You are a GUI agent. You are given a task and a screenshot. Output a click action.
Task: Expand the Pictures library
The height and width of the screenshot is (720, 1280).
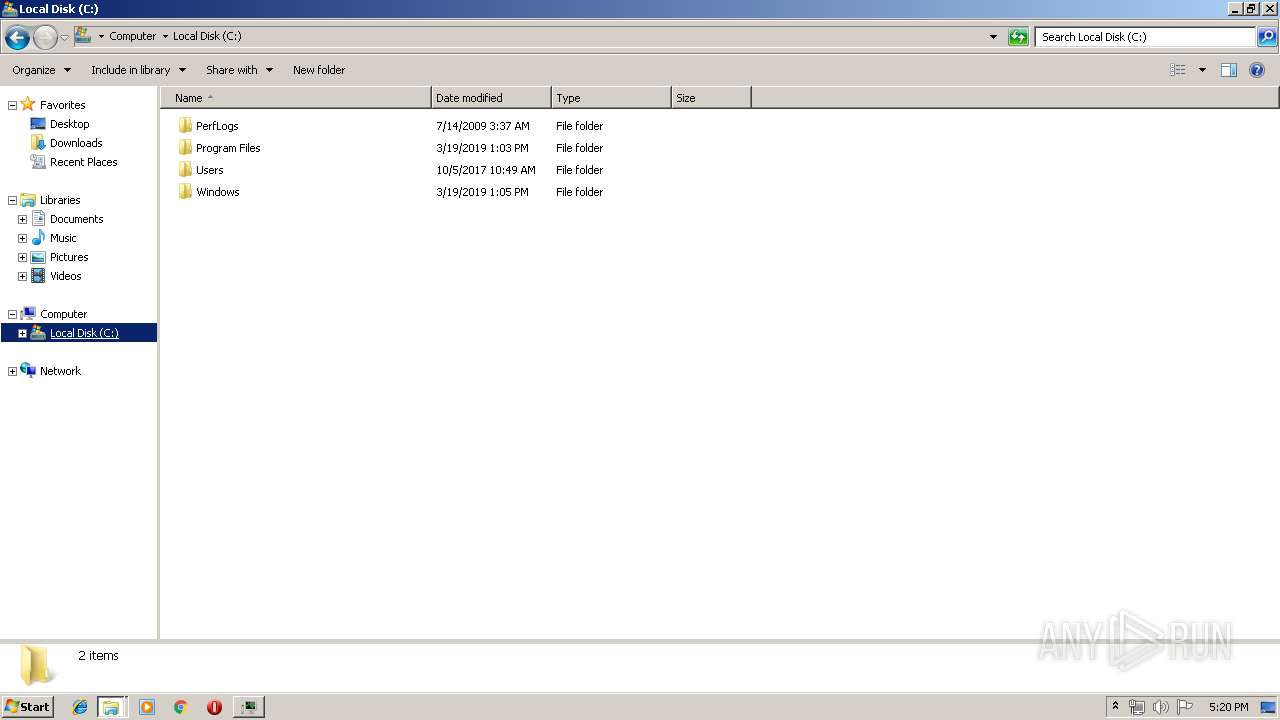22,257
